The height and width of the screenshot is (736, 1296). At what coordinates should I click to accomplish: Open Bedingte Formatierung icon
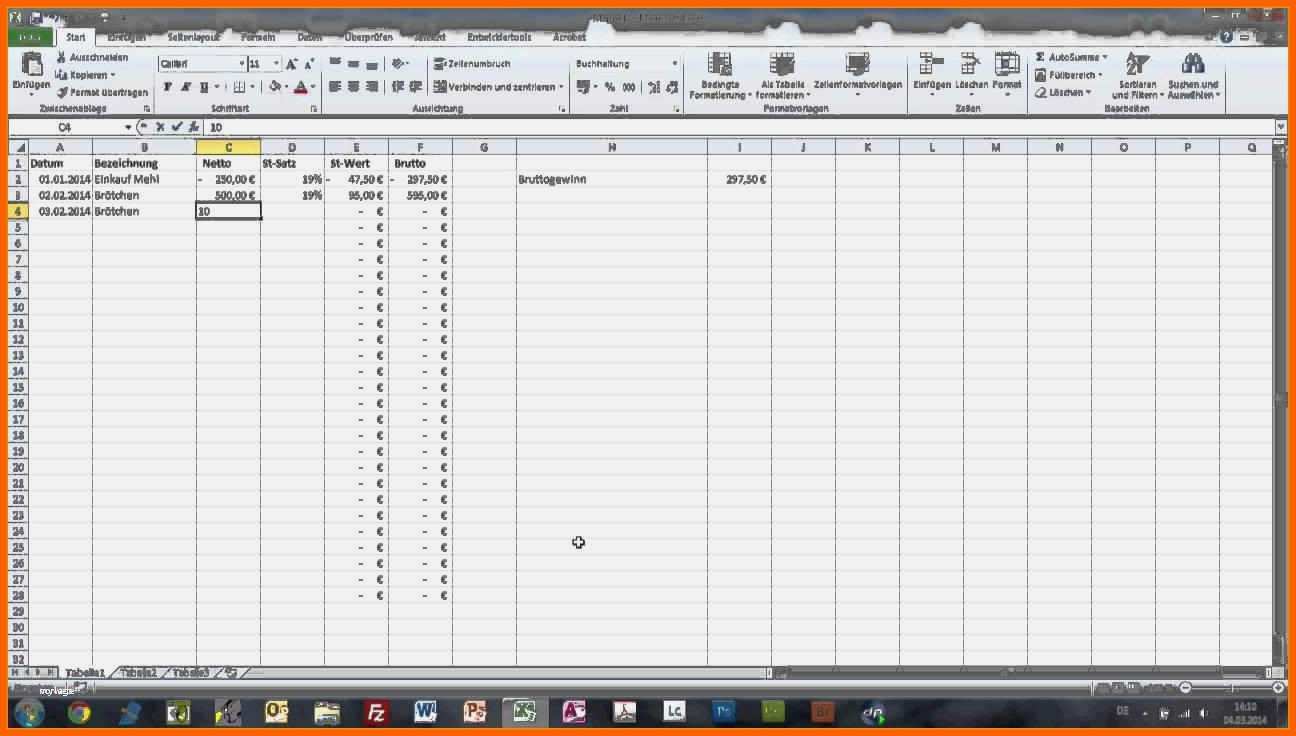(x=719, y=66)
